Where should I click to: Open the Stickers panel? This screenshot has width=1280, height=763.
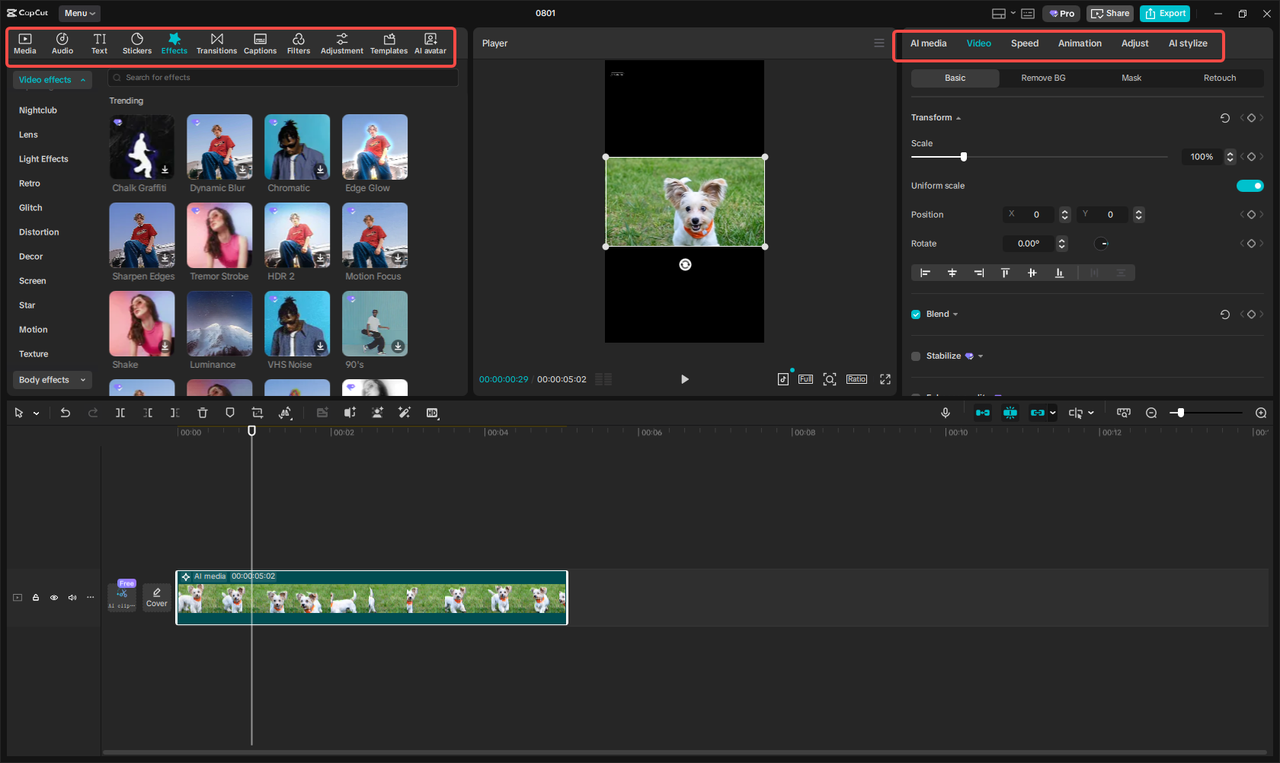(x=137, y=43)
